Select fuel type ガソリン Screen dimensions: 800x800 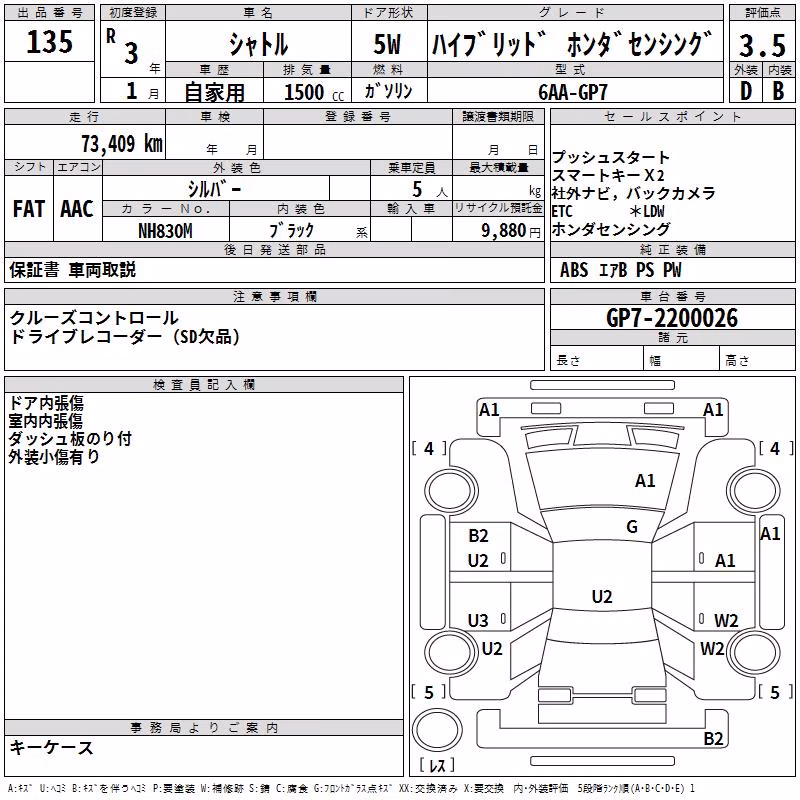coord(388,91)
